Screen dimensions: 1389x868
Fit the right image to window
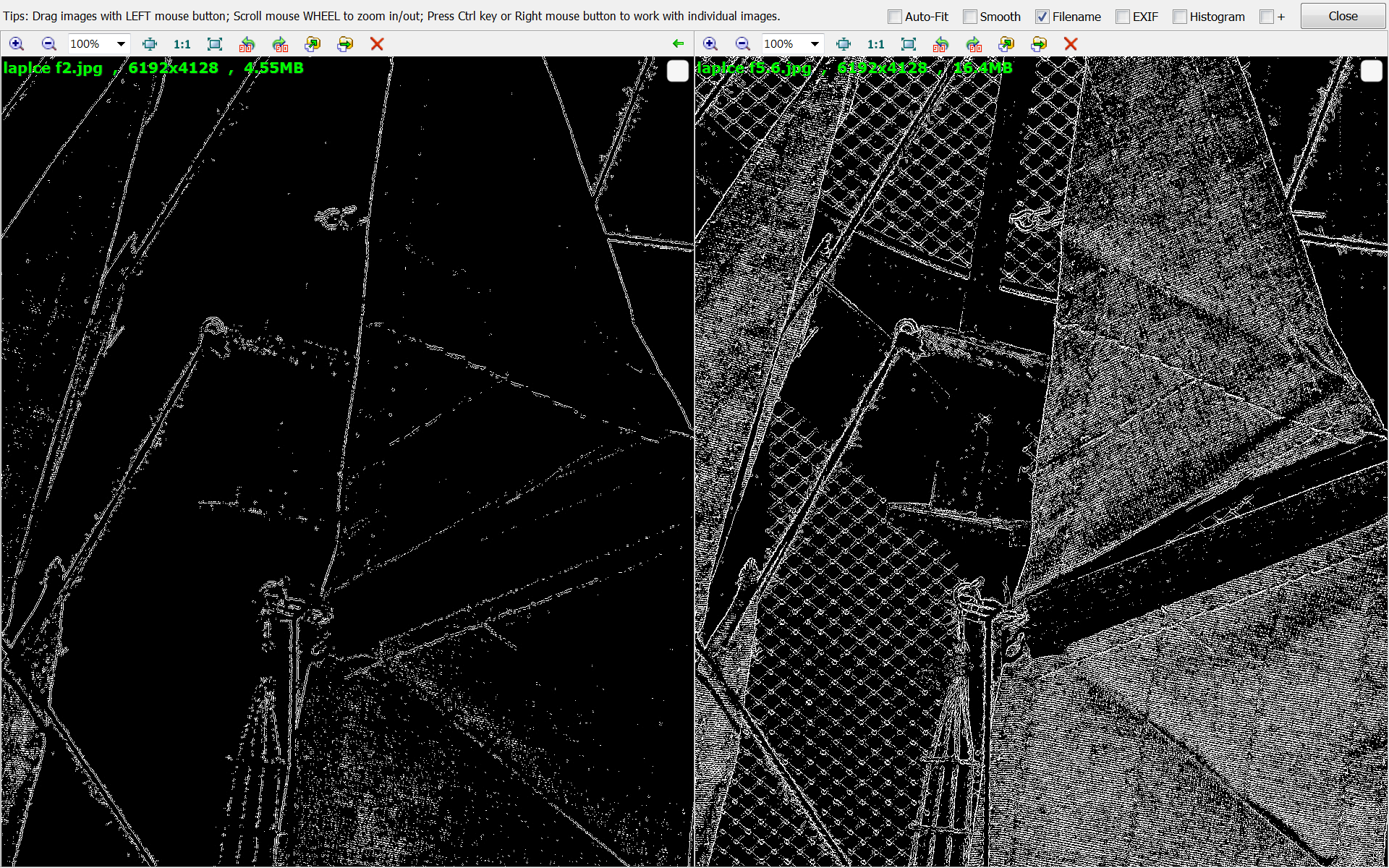tap(909, 44)
